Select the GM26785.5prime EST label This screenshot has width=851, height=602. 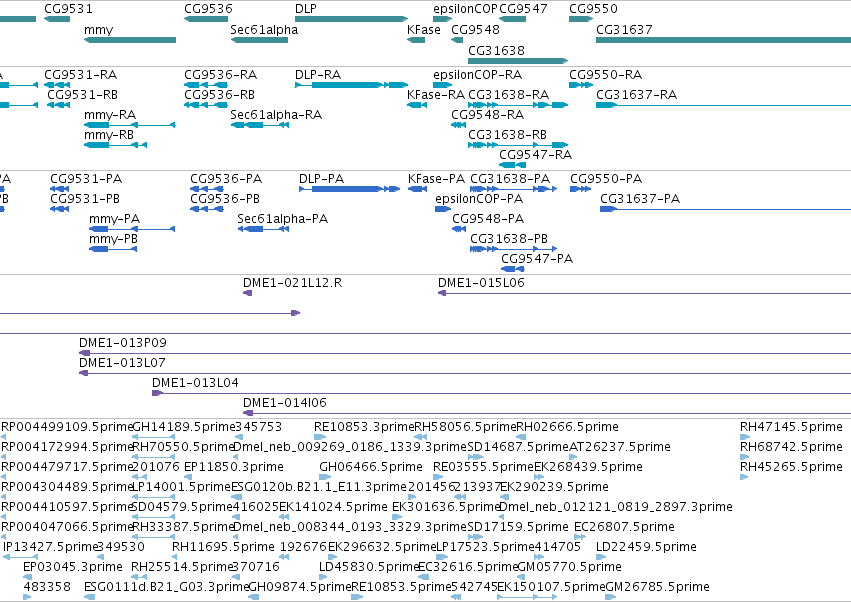point(657,587)
